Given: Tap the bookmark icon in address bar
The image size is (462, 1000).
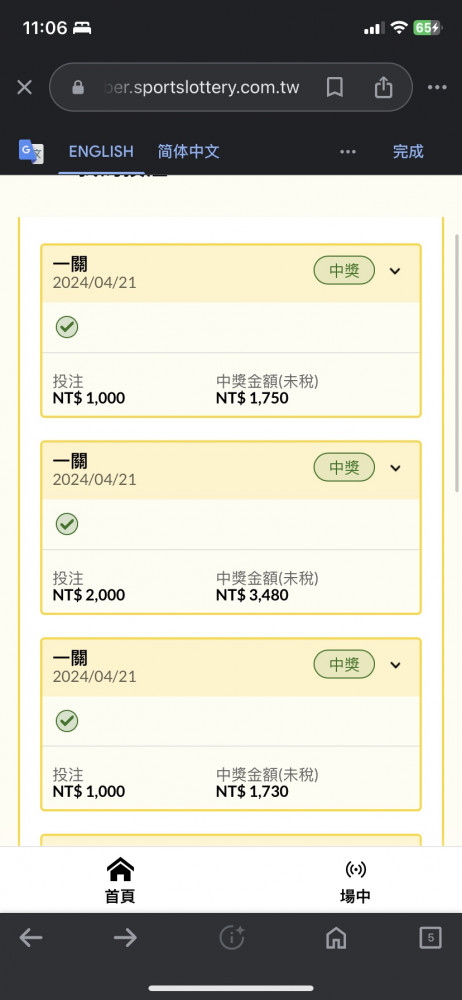Looking at the screenshot, I should click(x=334, y=87).
